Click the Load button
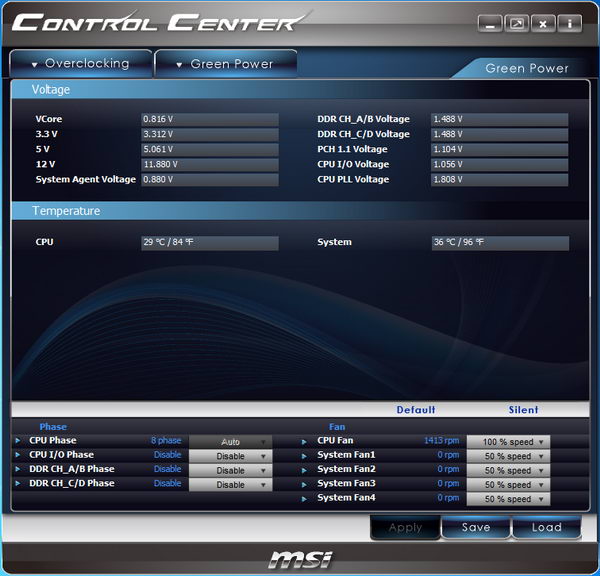This screenshot has height=576, width=600. click(546, 527)
